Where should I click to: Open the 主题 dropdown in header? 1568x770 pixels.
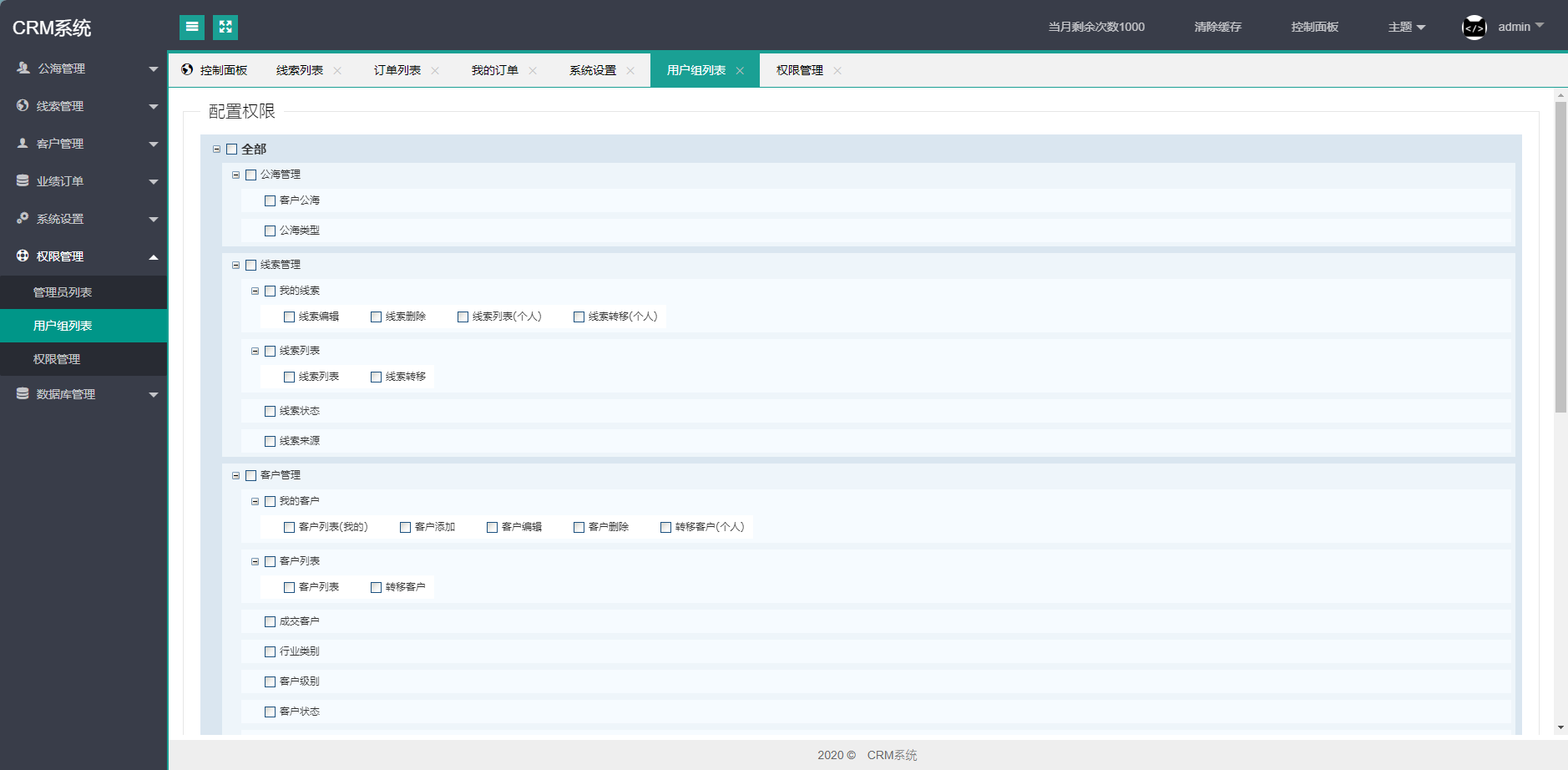click(x=1406, y=28)
